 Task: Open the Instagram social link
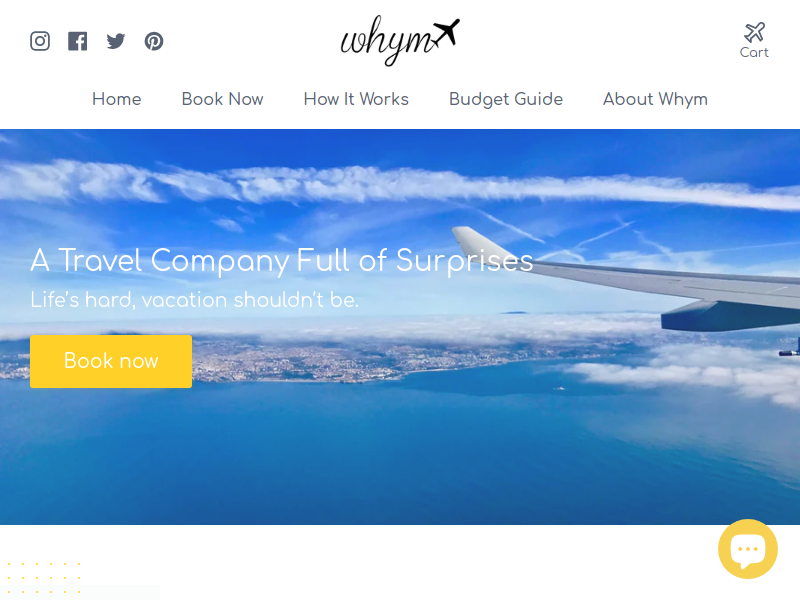(40, 41)
